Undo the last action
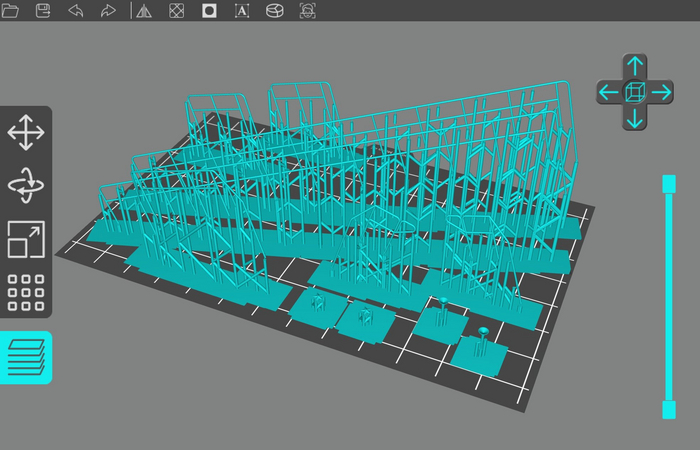 coord(76,11)
